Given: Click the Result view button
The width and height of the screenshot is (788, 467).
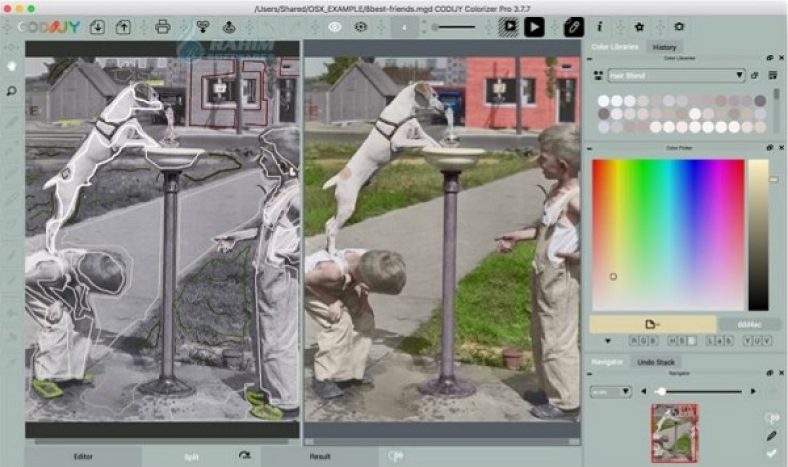Looking at the screenshot, I should coord(320,456).
